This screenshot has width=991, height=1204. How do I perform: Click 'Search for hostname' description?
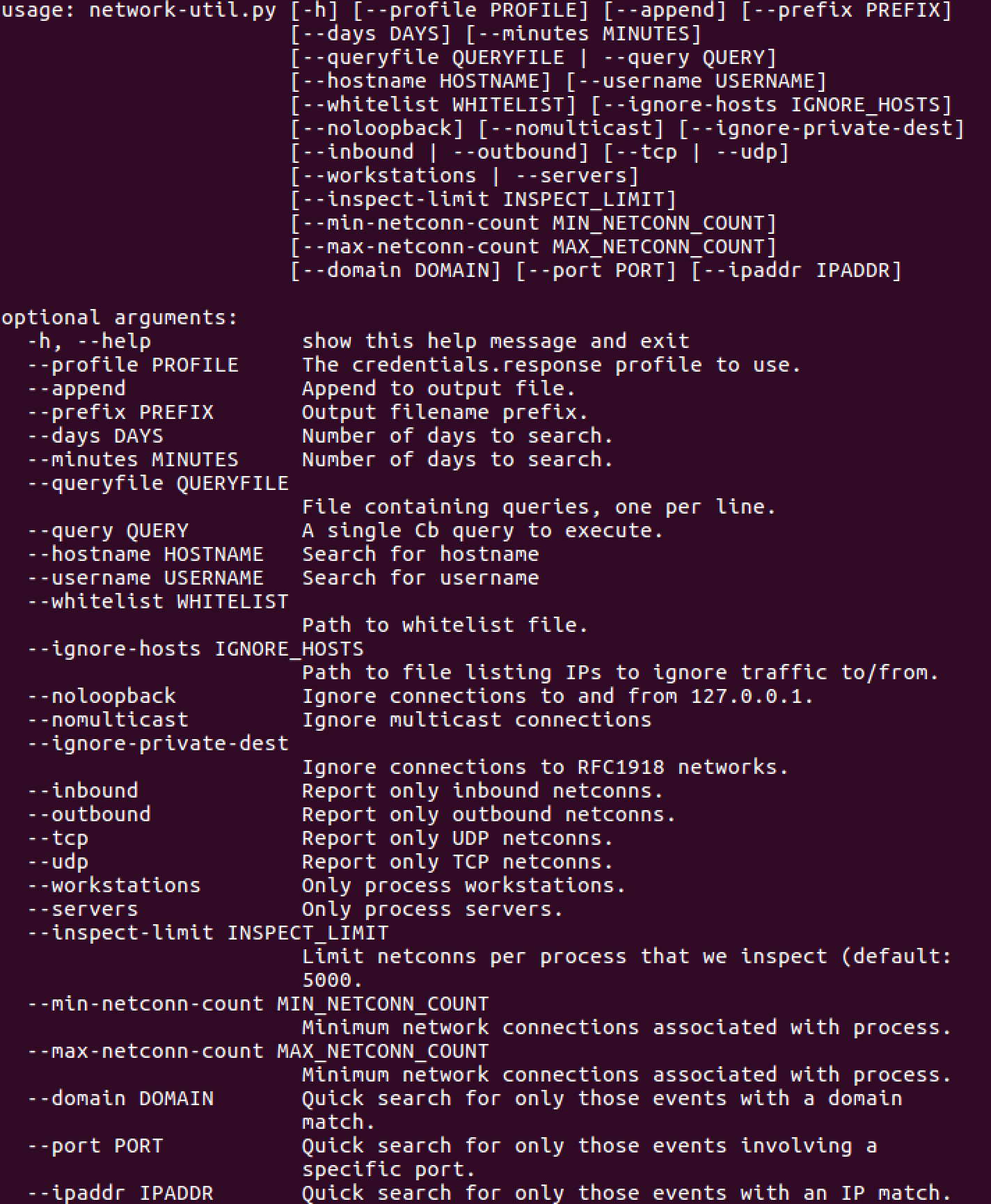coord(420,554)
